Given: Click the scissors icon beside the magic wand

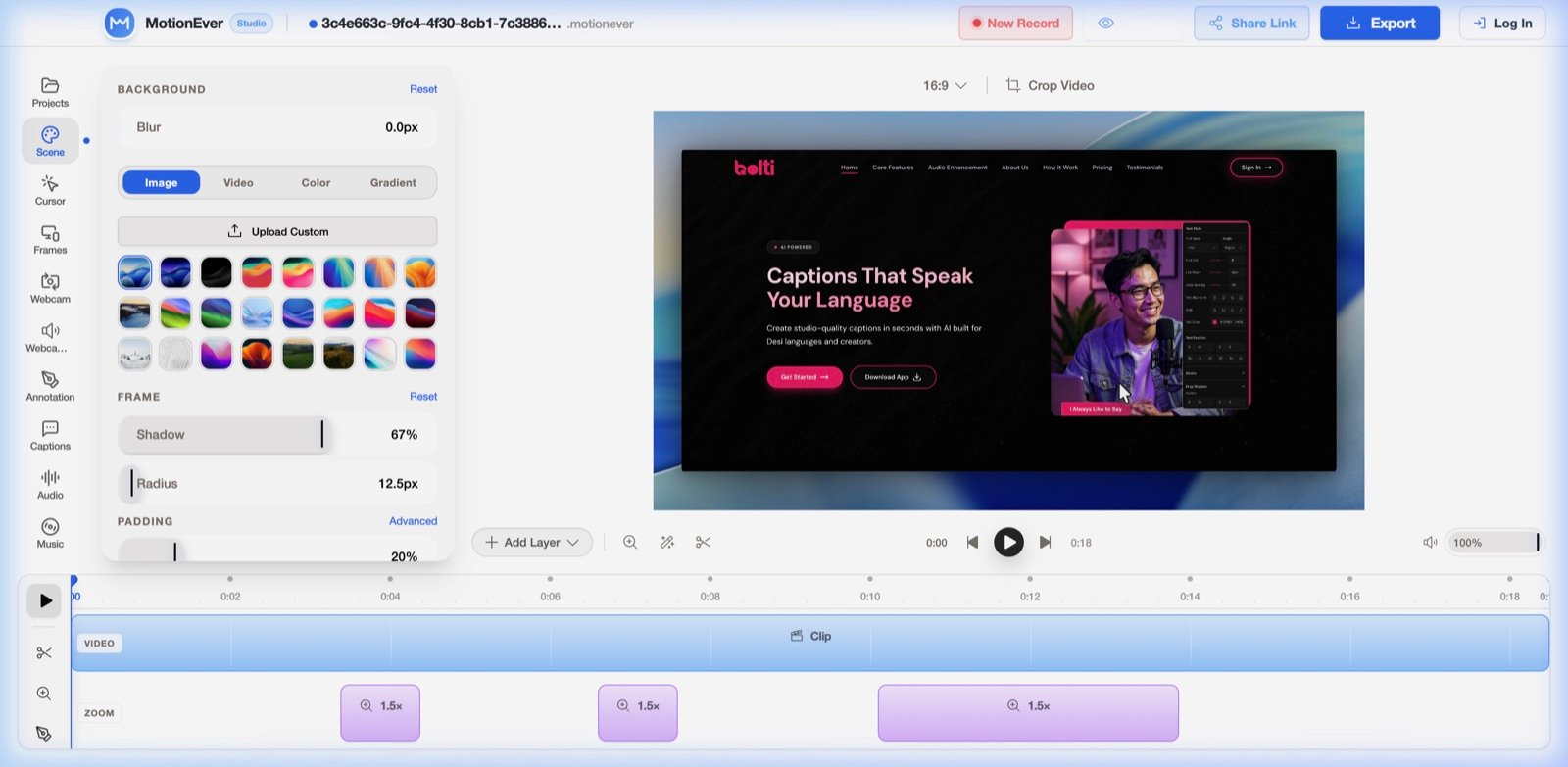Looking at the screenshot, I should pos(703,542).
